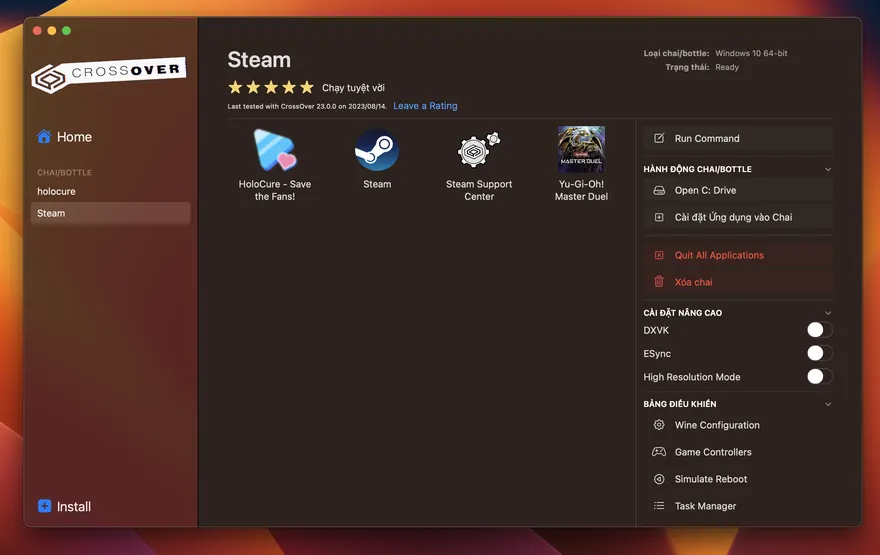Image resolution: width=880 pixels, height=555 pixels.
Task: Enable the DXVK toggle switch
Action: [819, 330]
